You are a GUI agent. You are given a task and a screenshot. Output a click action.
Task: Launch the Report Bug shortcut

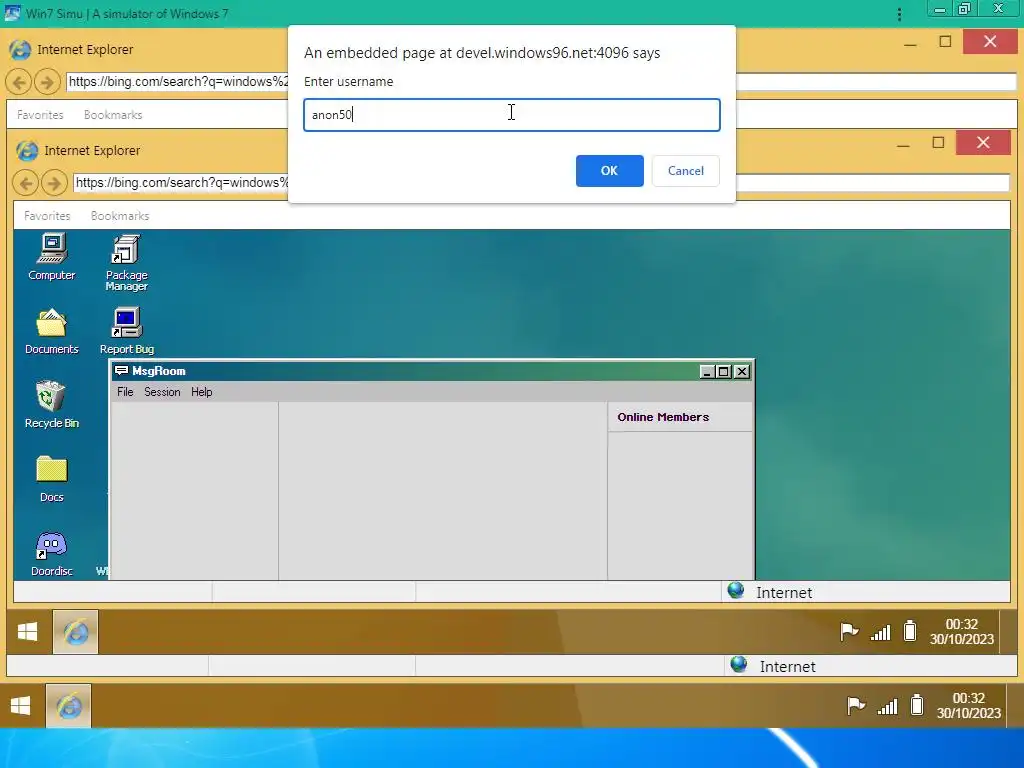(127, 332)
